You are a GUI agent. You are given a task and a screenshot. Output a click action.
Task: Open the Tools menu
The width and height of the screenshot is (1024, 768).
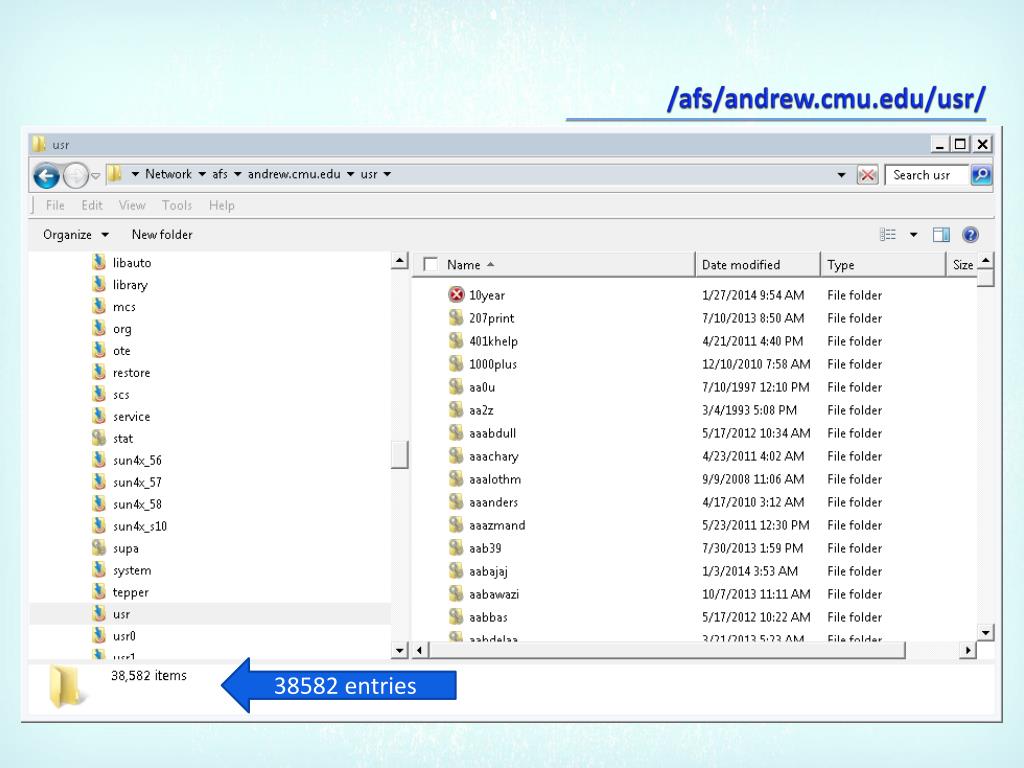click(177, 205)
